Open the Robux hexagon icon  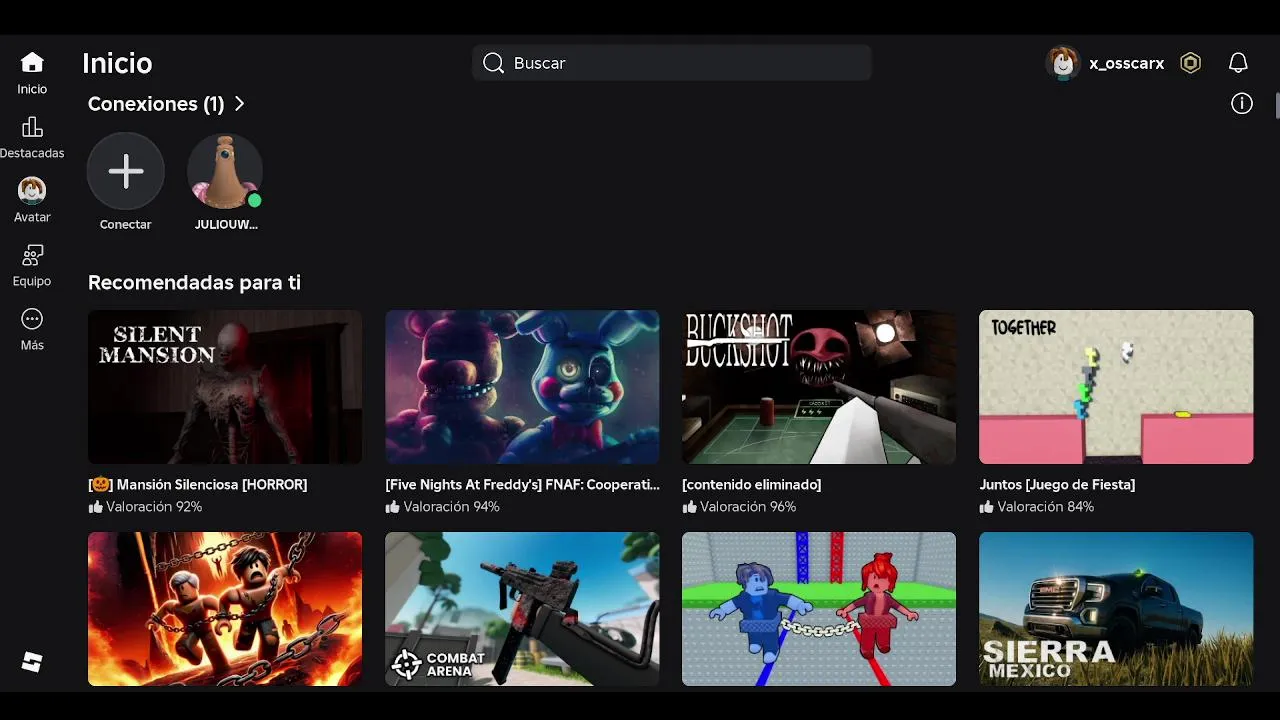[1190, 63]
